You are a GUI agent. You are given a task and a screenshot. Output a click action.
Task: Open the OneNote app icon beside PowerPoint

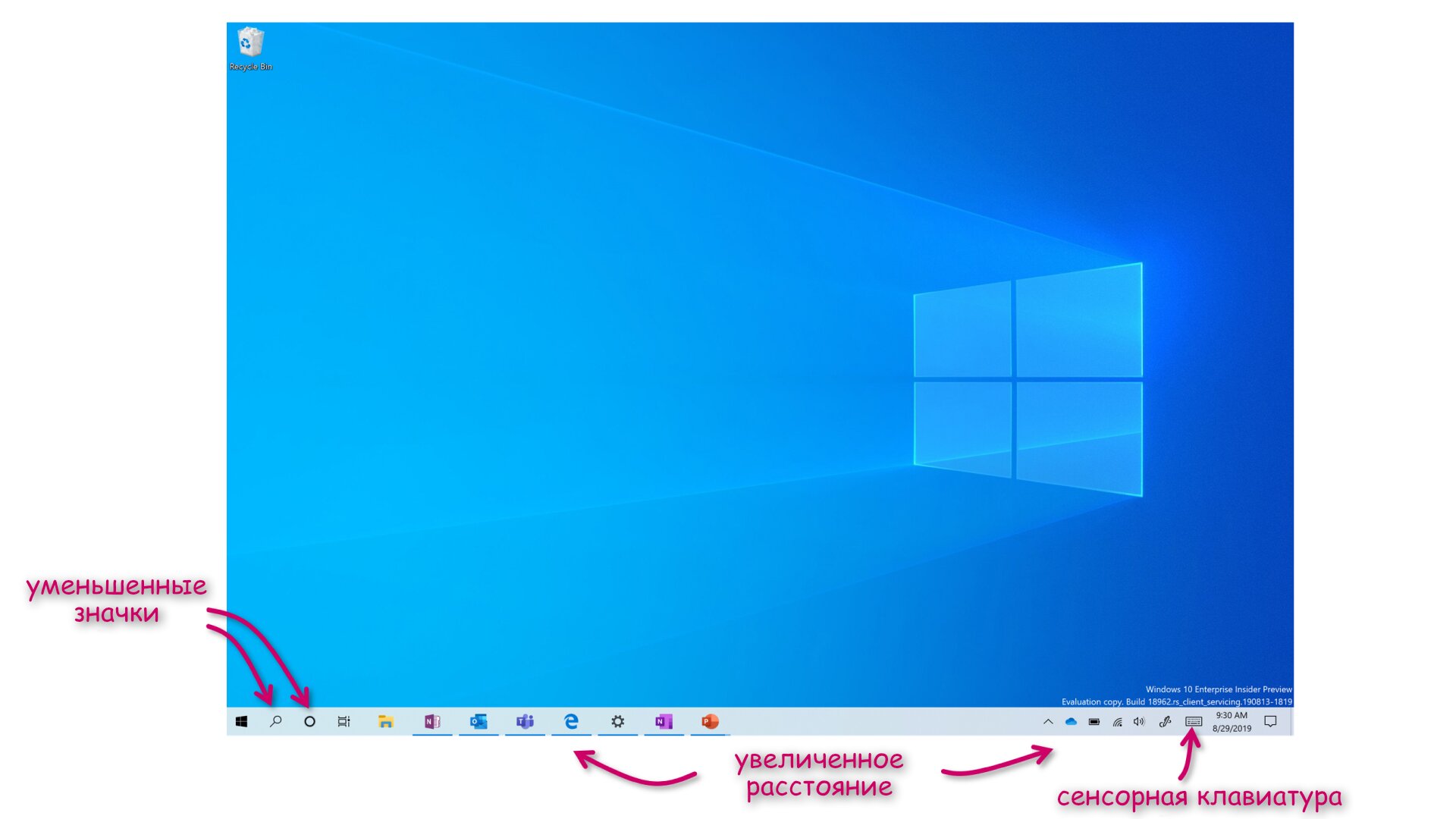point(664,722)
